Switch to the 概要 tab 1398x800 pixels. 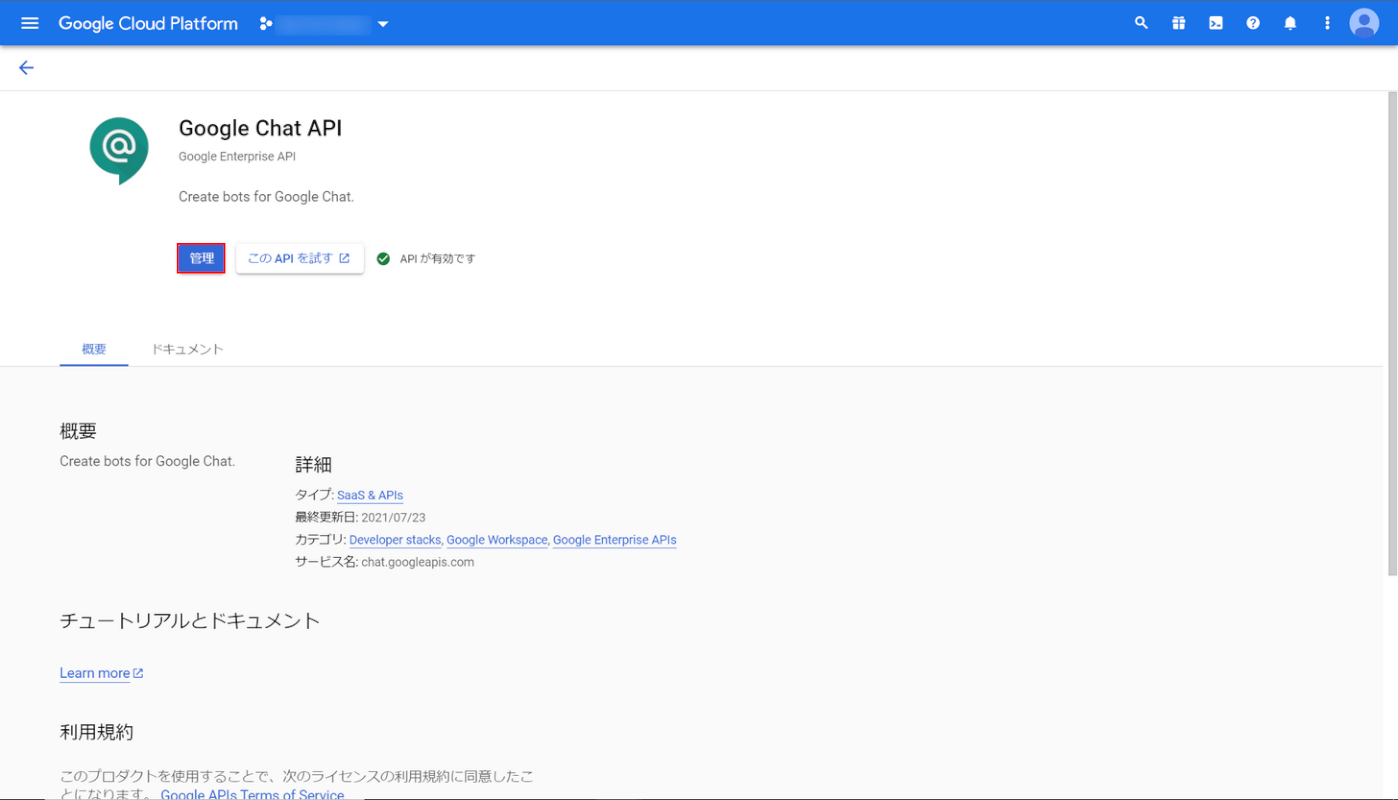[94, 349]
